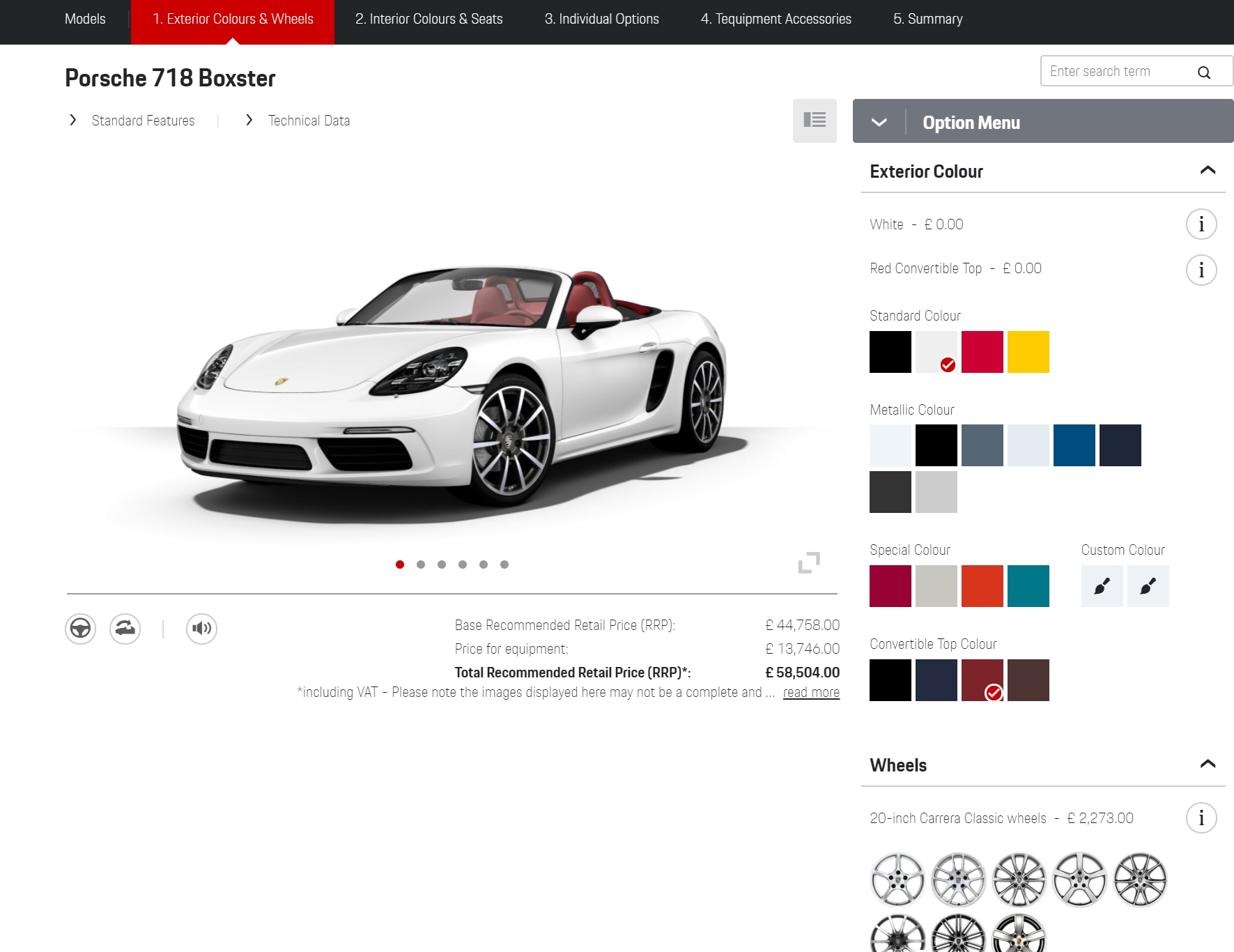Click the read more link
Viewport: 1234px width, 952px height.
point(811,692)
